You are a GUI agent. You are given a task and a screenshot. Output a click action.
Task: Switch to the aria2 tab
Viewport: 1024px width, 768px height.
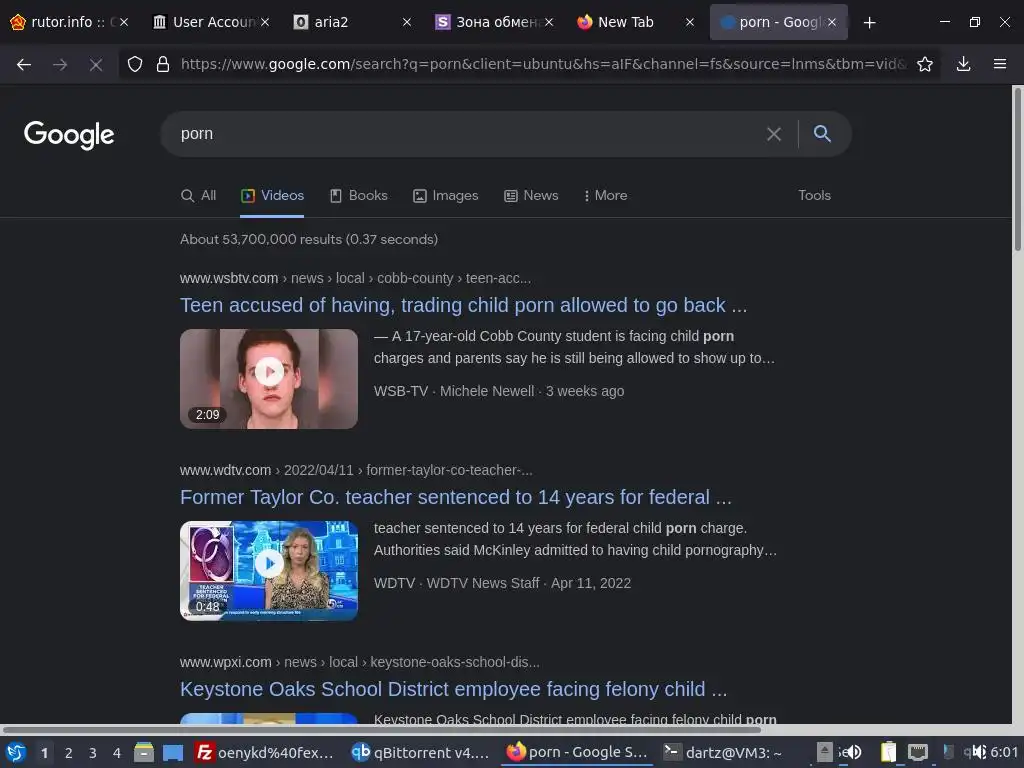346,22
